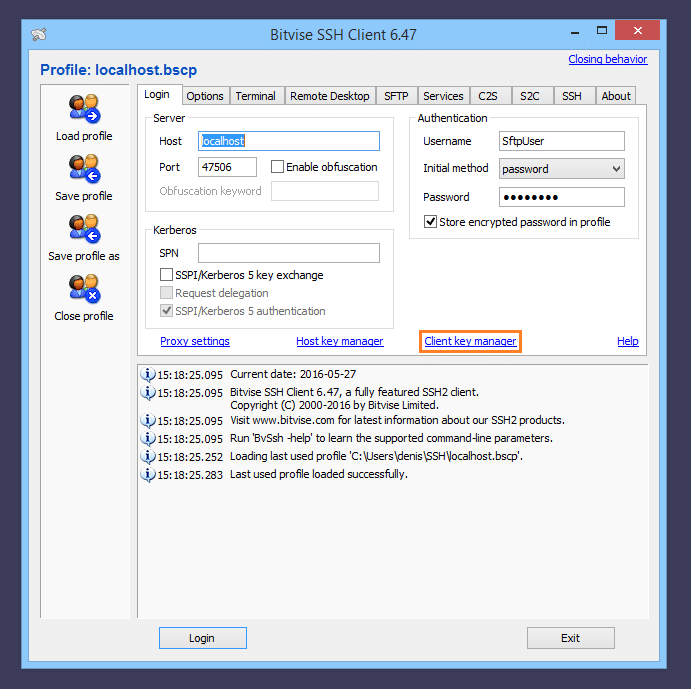The image size is (691, 689).
Task: Uncheck Store encrypted password in profile
Action: pyautogui.click(x=431, y=222)
